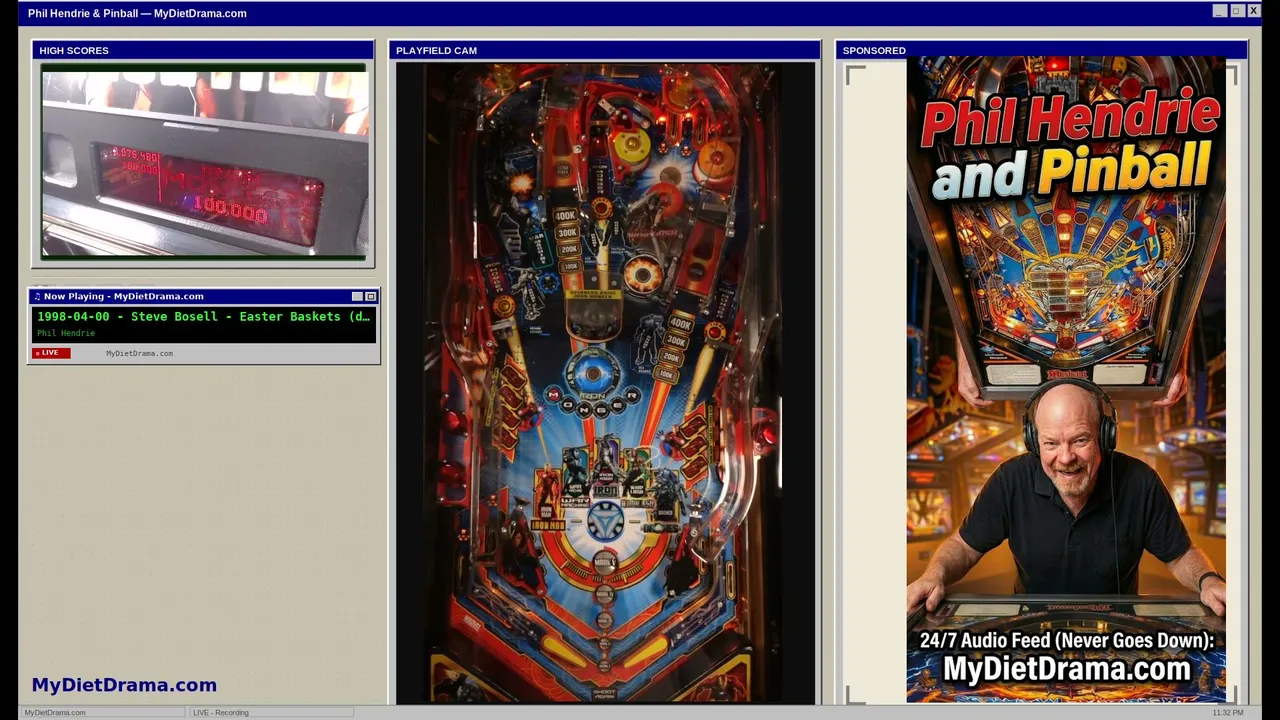This screenshot has height=720, width=1280.
Task: Click MyDietDrama.com text beside the LIVE badge
Action: (139, 353)
